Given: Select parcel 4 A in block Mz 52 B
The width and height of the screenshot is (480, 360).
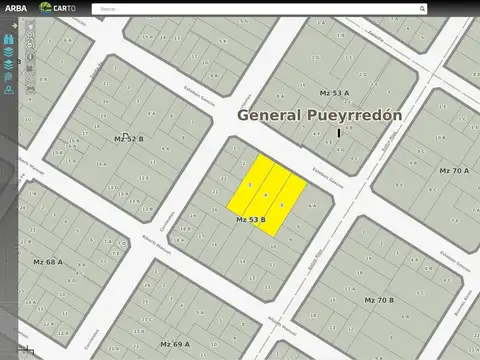Looking at the screenshot, I should point(151,114).
